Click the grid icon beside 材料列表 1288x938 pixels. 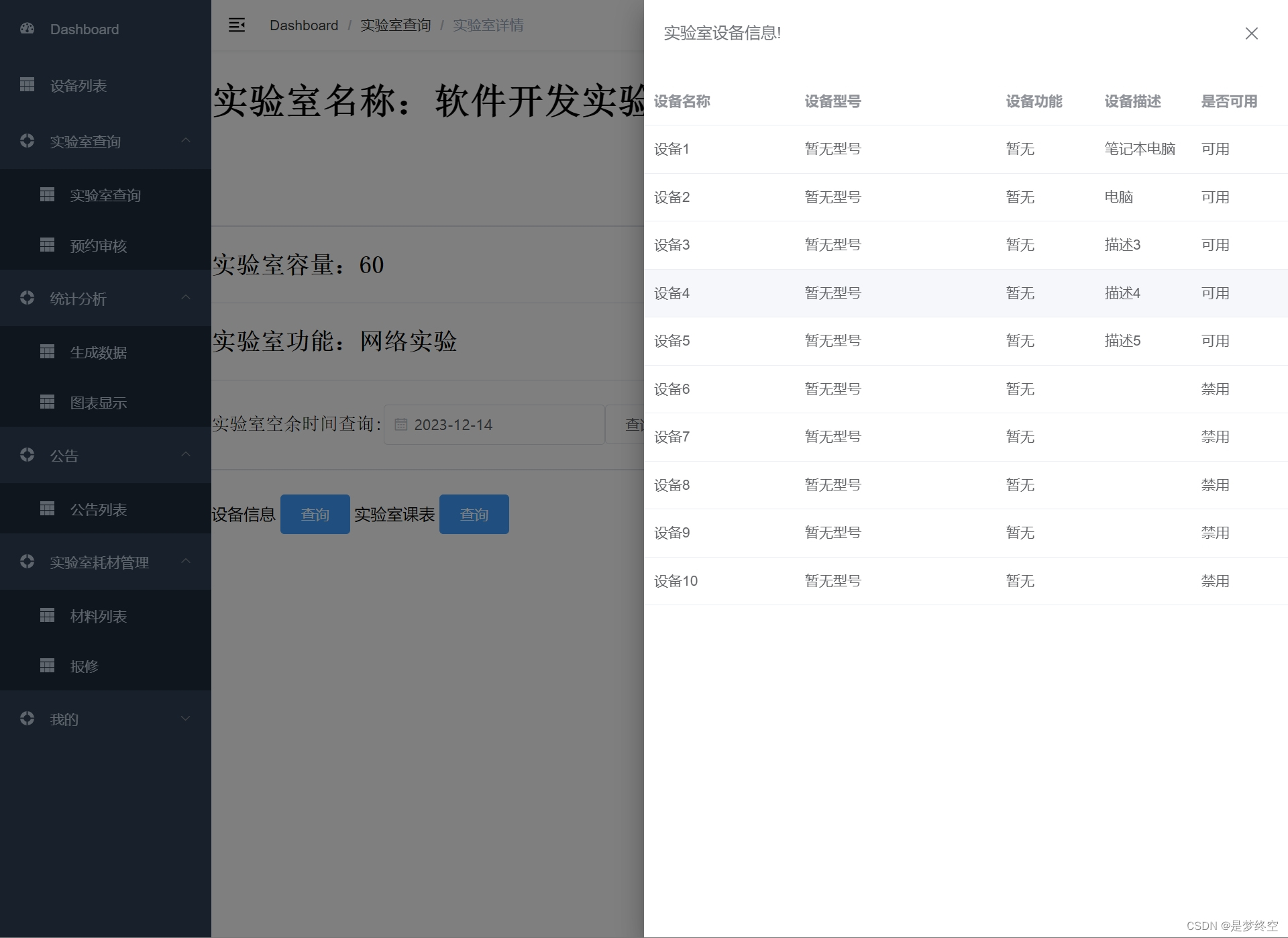(48, 615)
